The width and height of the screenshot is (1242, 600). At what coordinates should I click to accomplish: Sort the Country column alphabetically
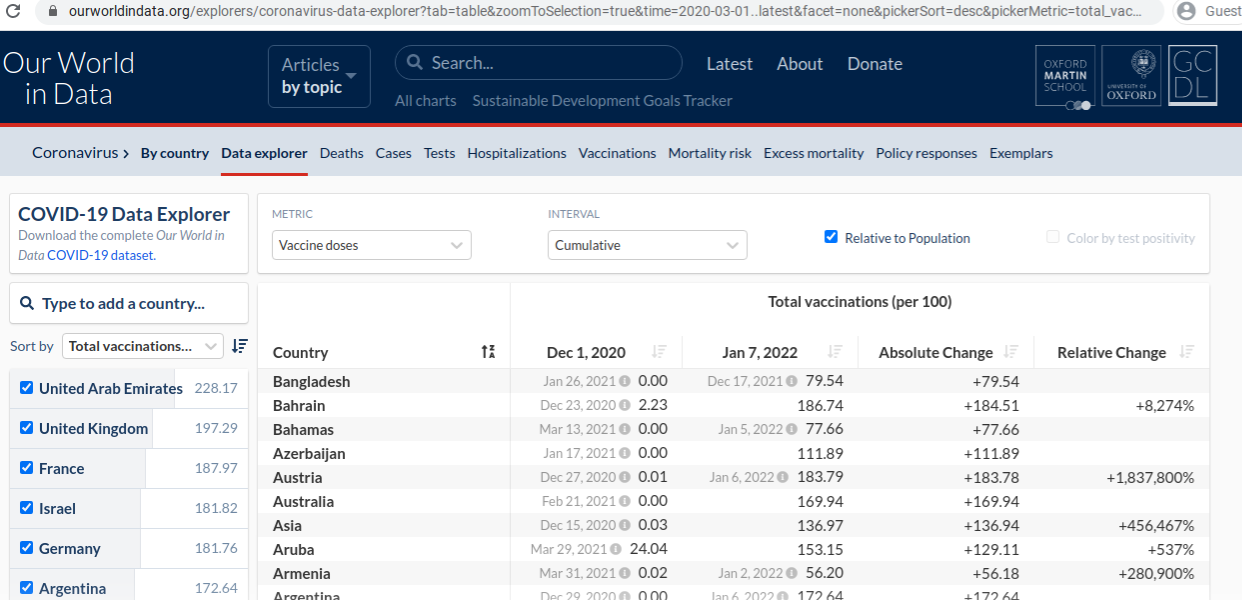[x=488, y=352]
